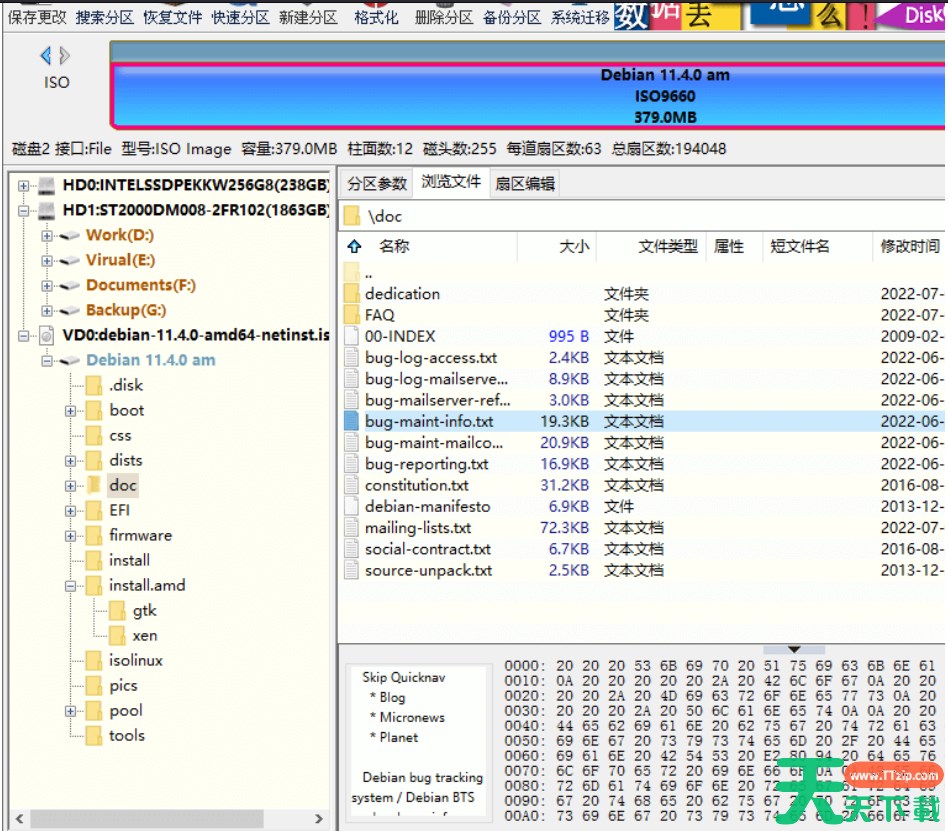Image resolution: width=948 pixels, height=831 pixels.
Task: Click the HD0 INTELSSDPEKKW256G8 disk icon
Action: click(47, 185)
